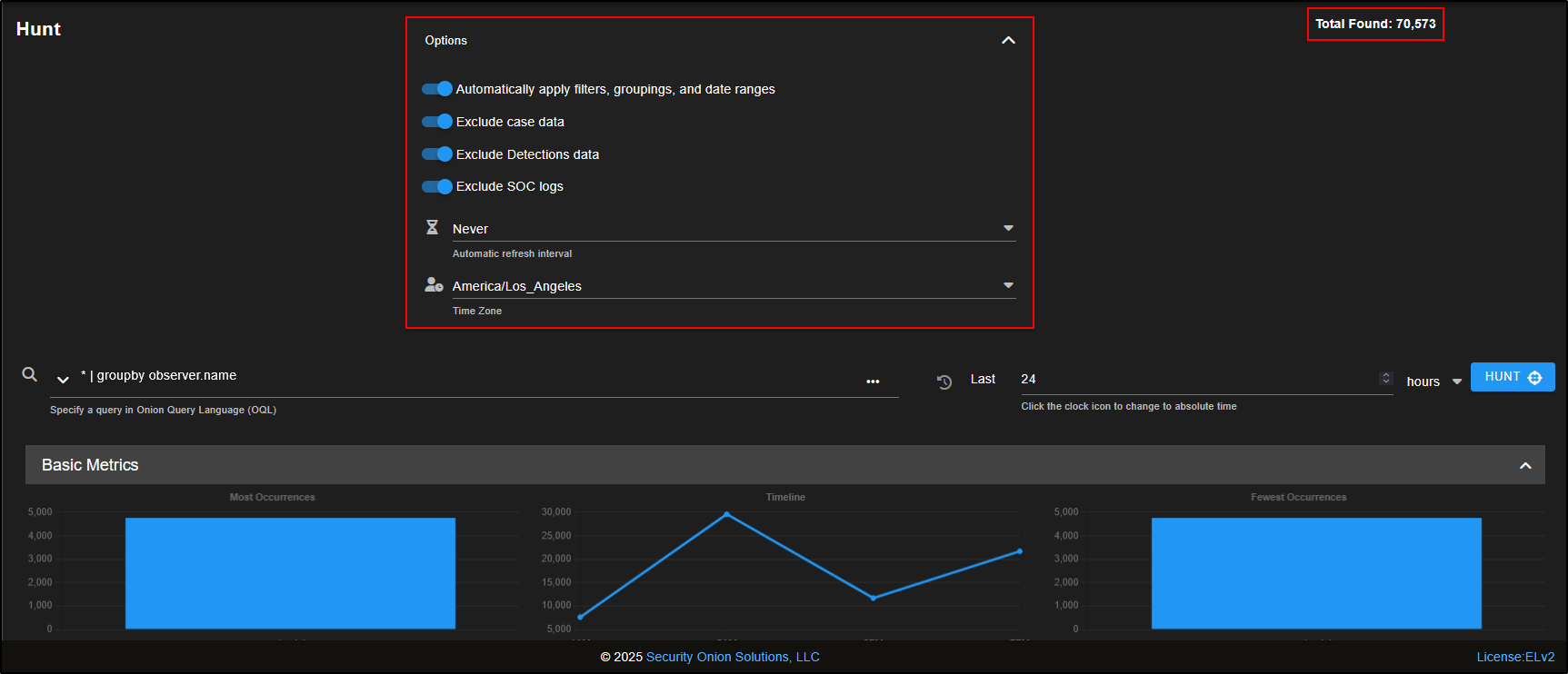Collapse the Options panel chevron
The width and height of the screenshot is (1568, 674).
pyautogui.click(x=1008, y=41)
